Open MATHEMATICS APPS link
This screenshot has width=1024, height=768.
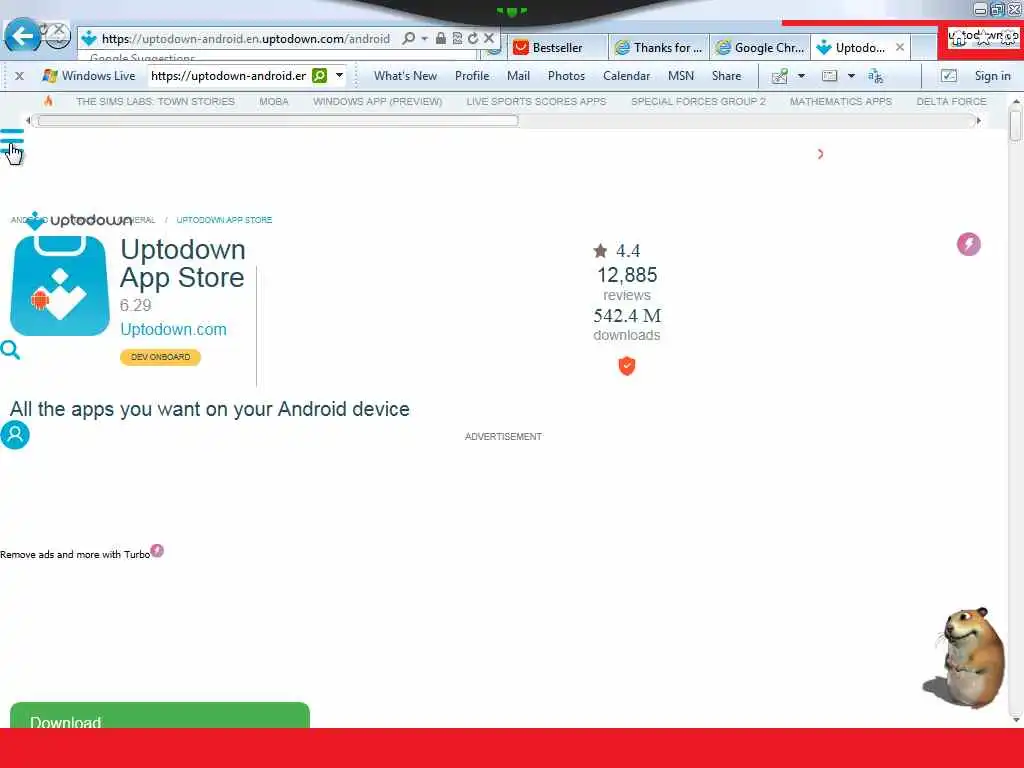coord(840,101)
